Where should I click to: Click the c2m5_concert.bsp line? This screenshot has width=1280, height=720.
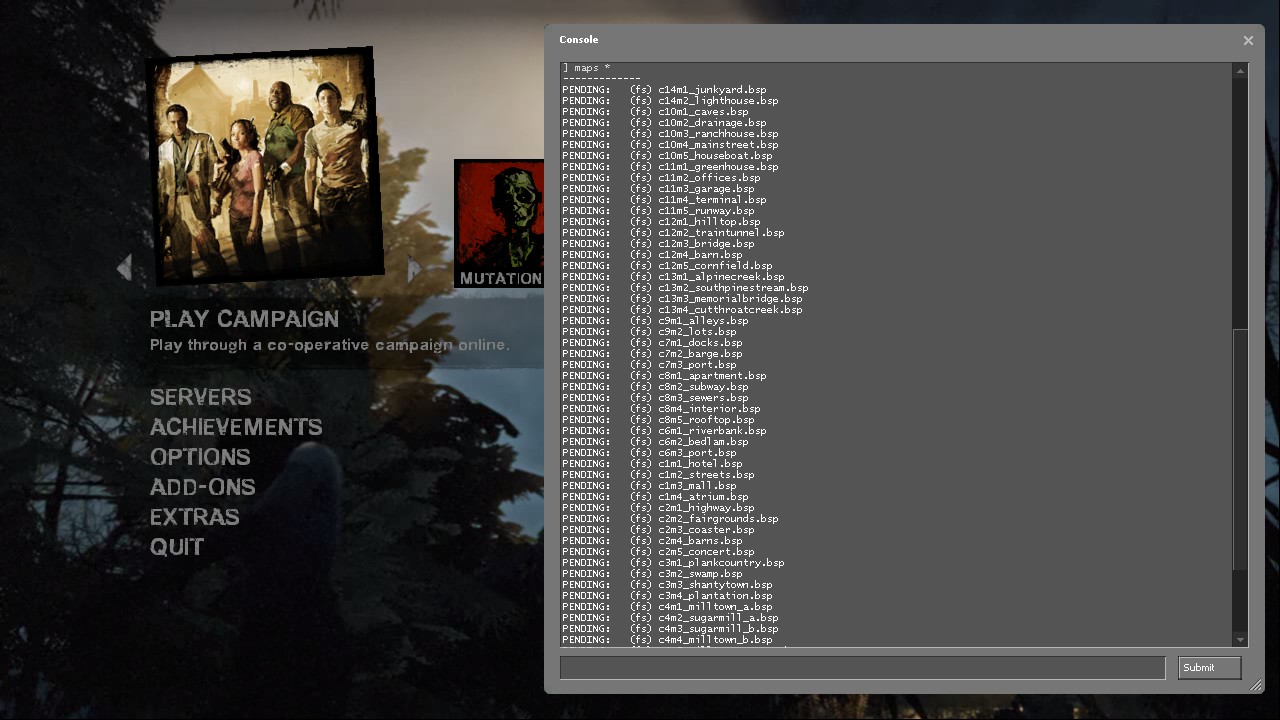tap(658, 552)
